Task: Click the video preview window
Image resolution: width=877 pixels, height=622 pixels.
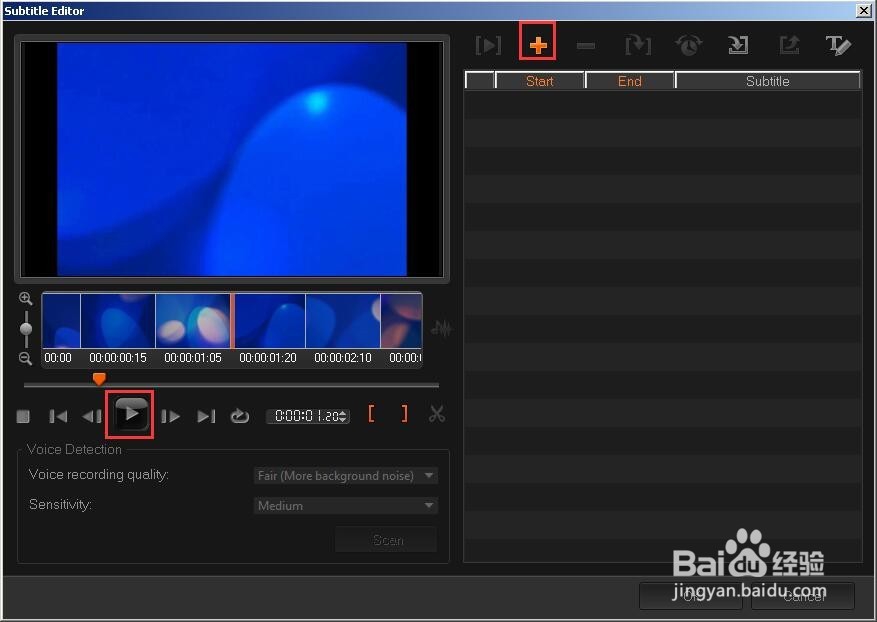Action: pyautogui.click(x=232, y=159)
